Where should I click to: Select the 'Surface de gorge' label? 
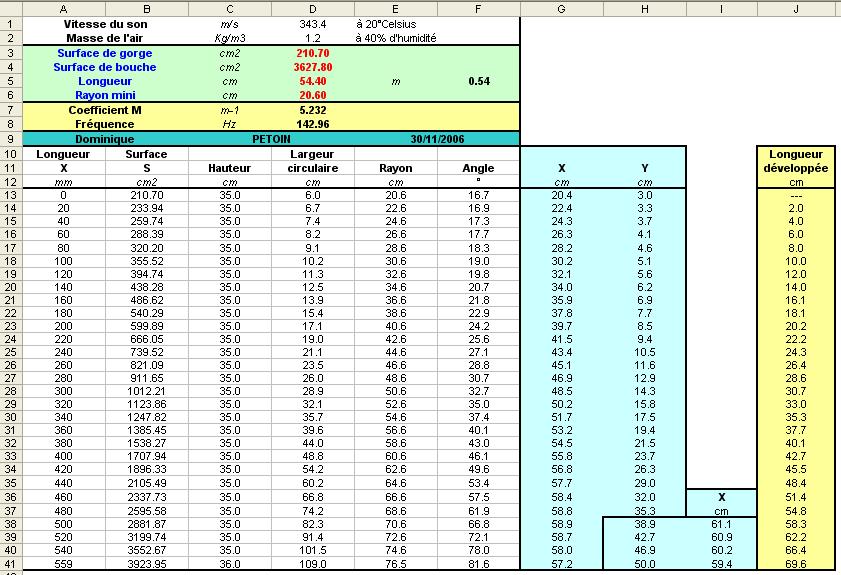(x=105, y=53)
